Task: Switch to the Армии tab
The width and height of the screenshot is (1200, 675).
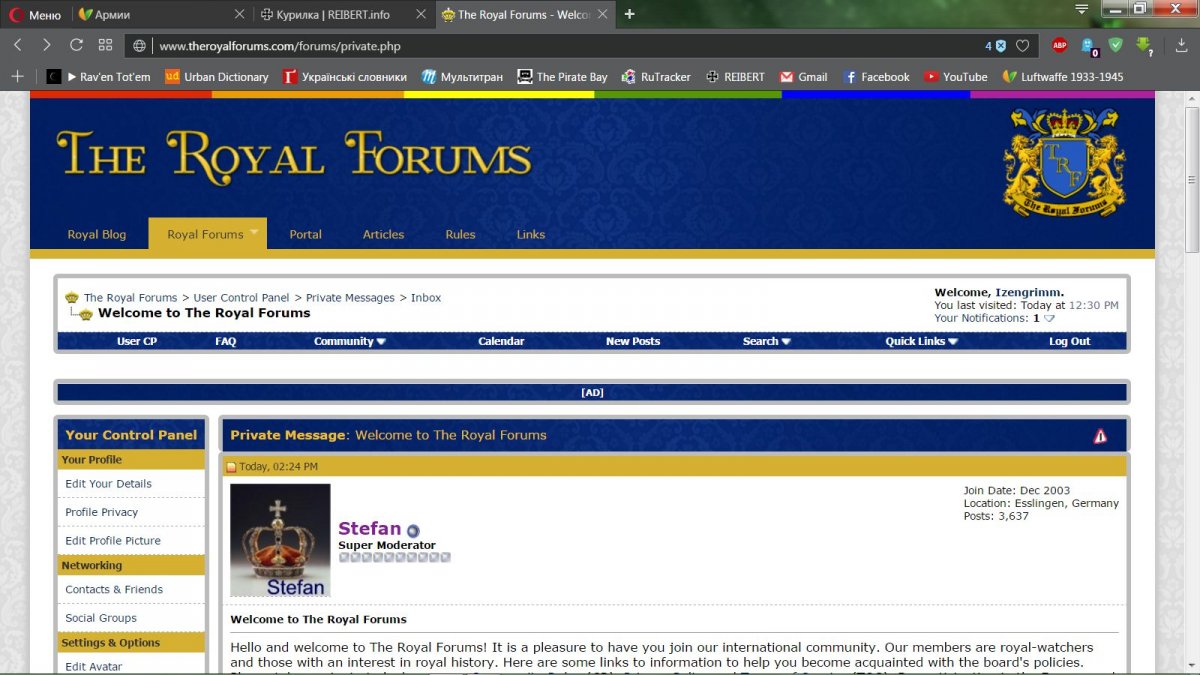Action: tap(161, 15)
